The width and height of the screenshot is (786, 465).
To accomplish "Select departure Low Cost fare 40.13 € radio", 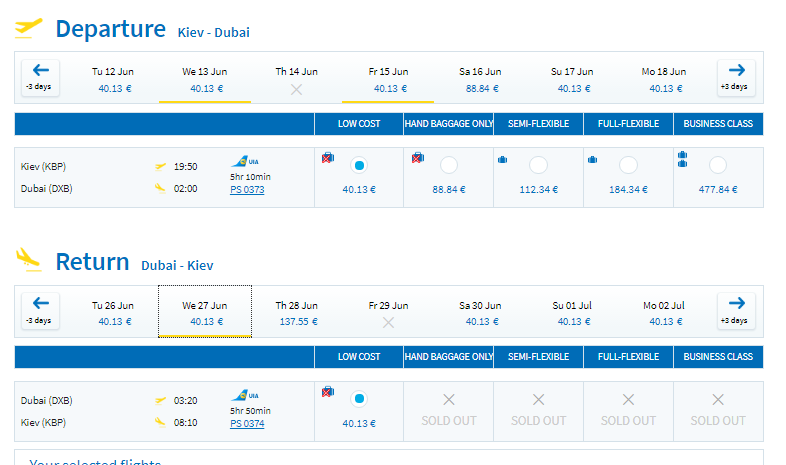I will tap(359, 165).
